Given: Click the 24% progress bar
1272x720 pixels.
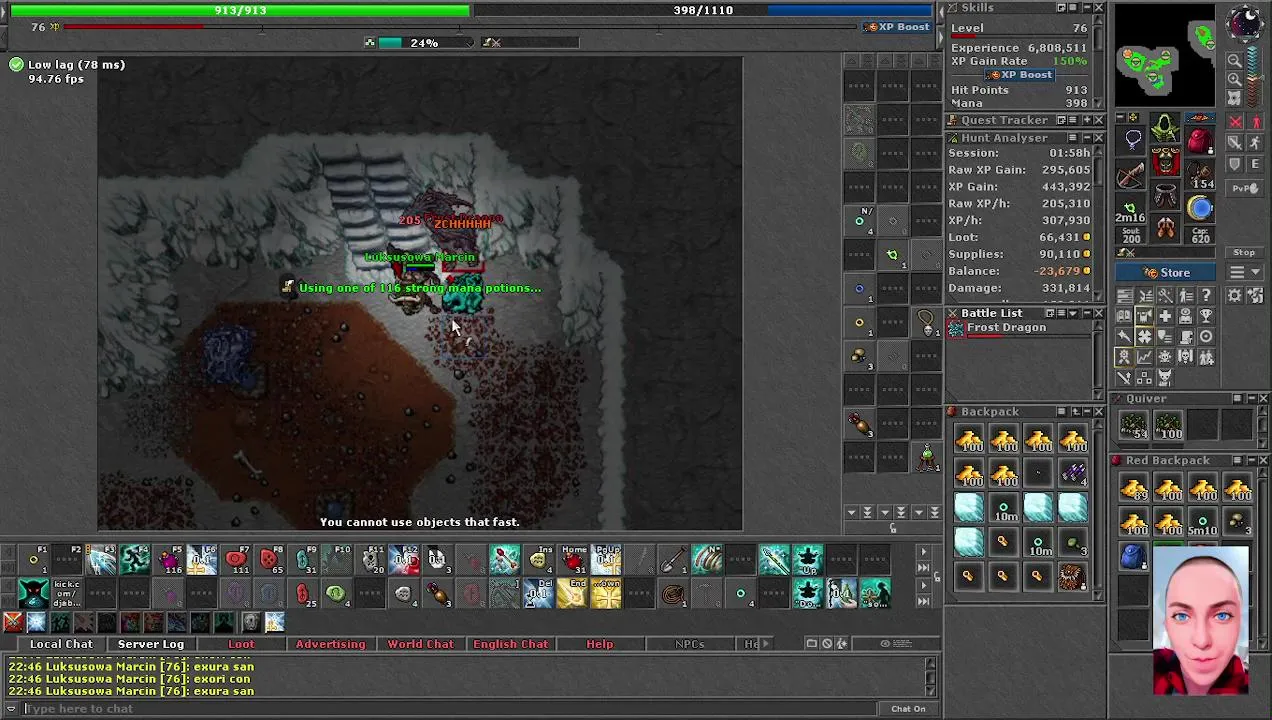Looking at the screenshot, I should pos(424,43).
